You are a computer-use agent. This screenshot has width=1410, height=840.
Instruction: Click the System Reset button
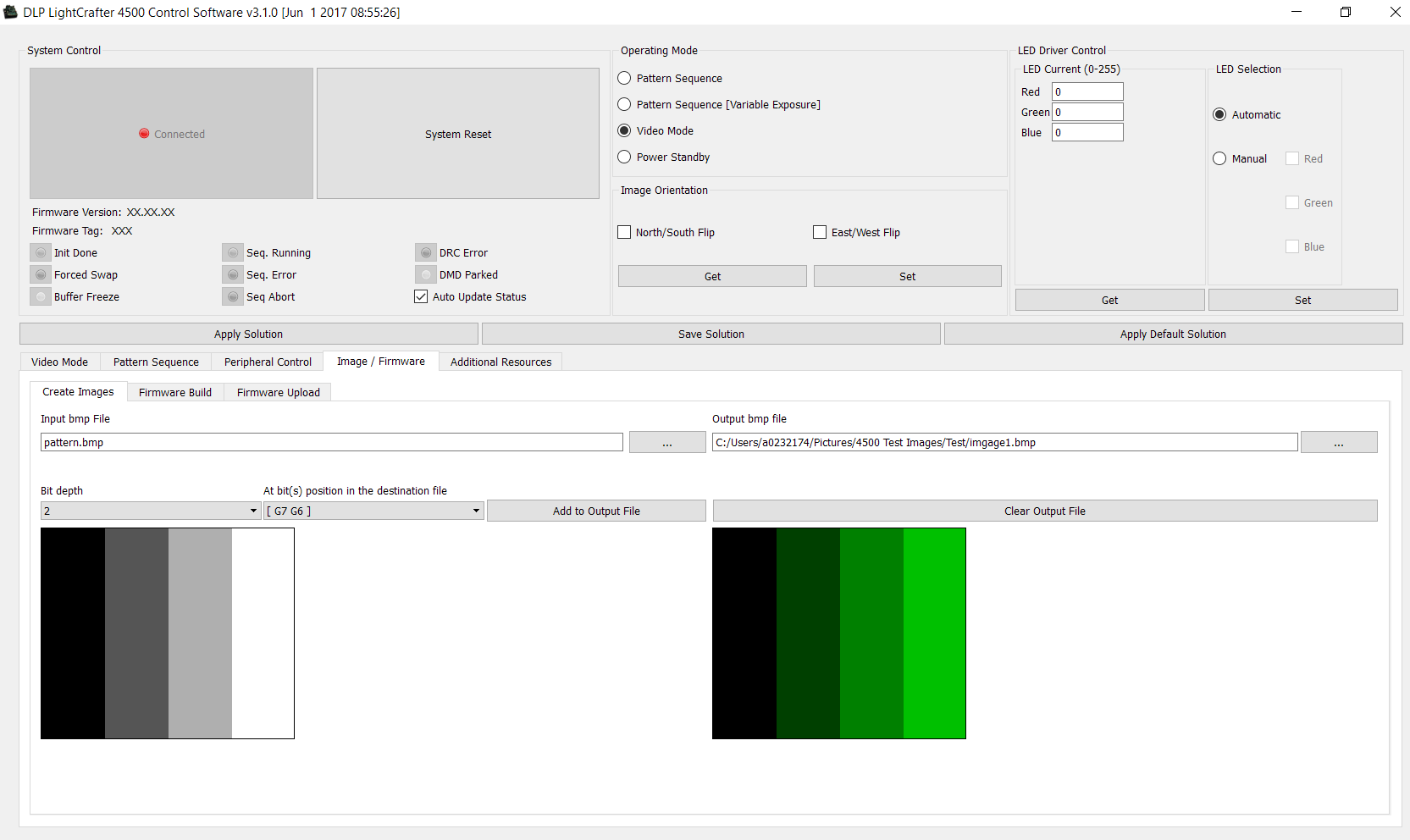tap(458, 134)
